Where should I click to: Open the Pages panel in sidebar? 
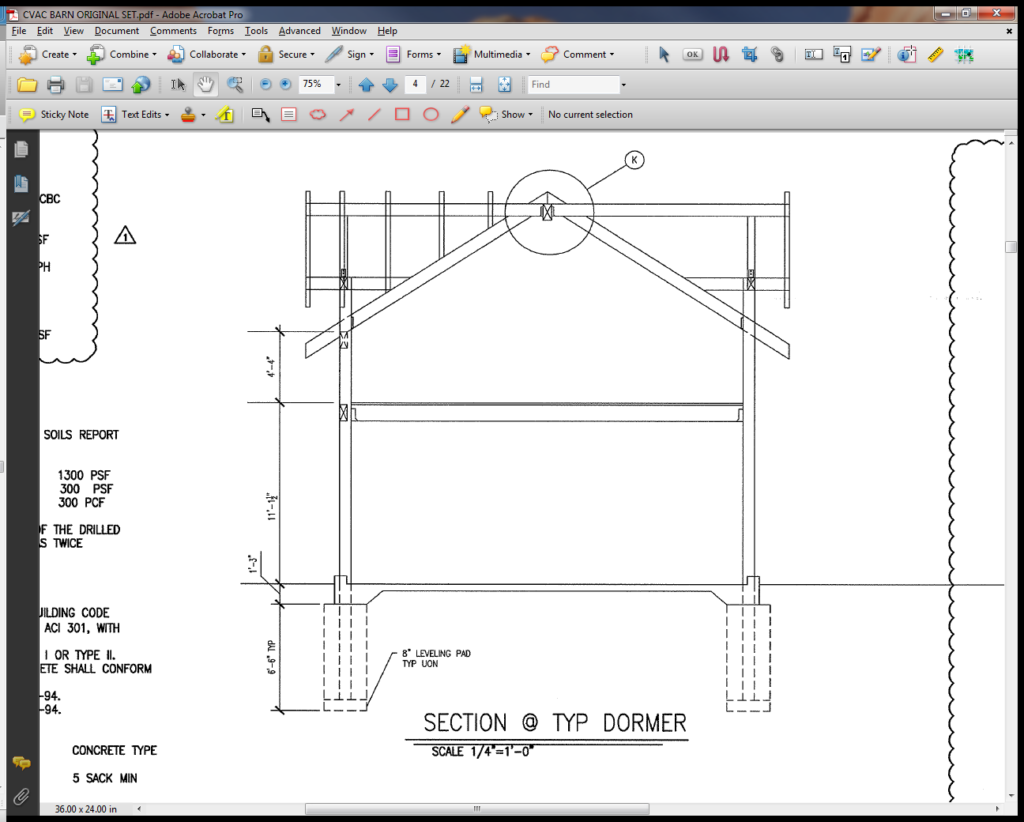point(21,150)
